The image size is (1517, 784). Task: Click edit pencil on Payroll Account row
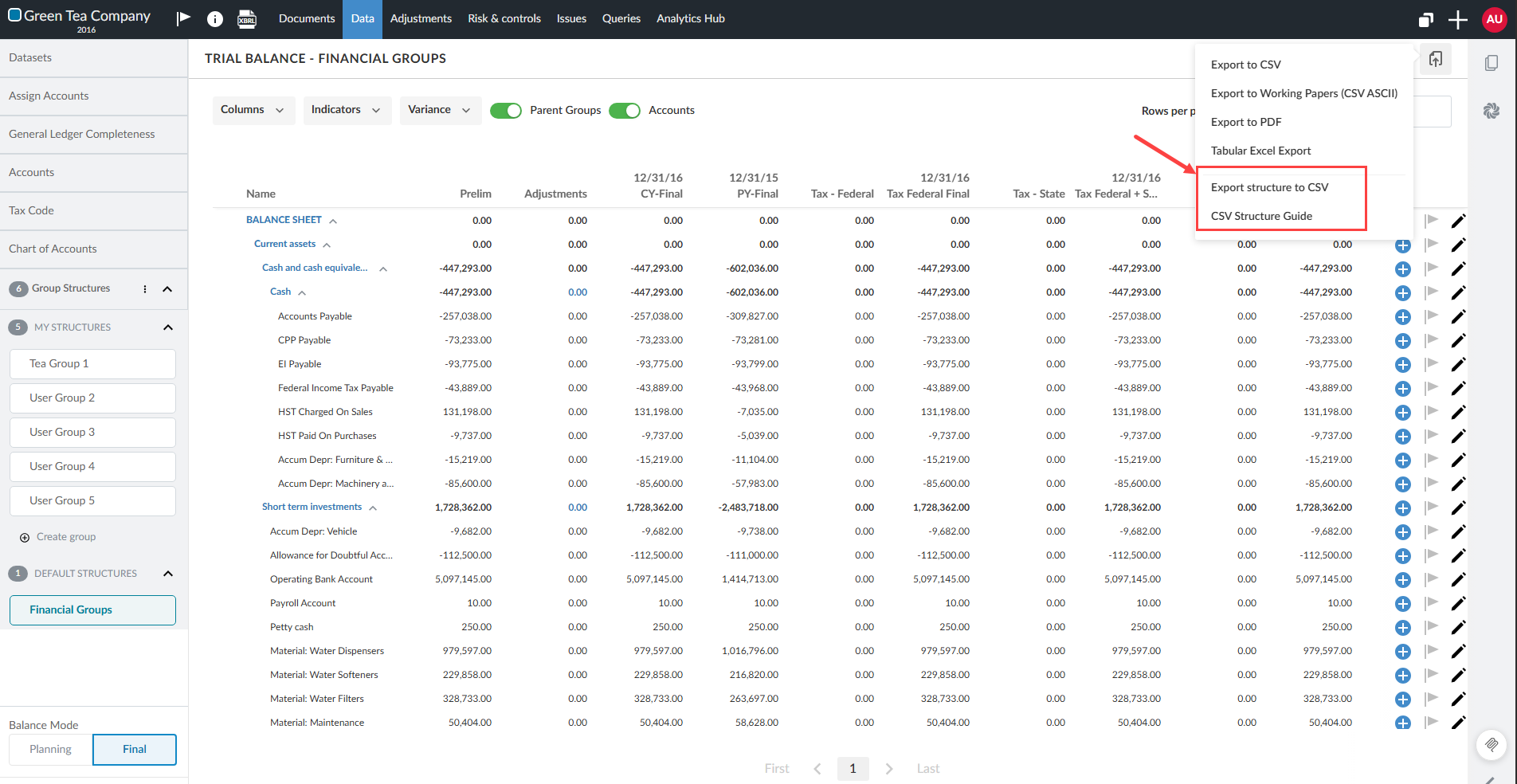(1458, 603)
